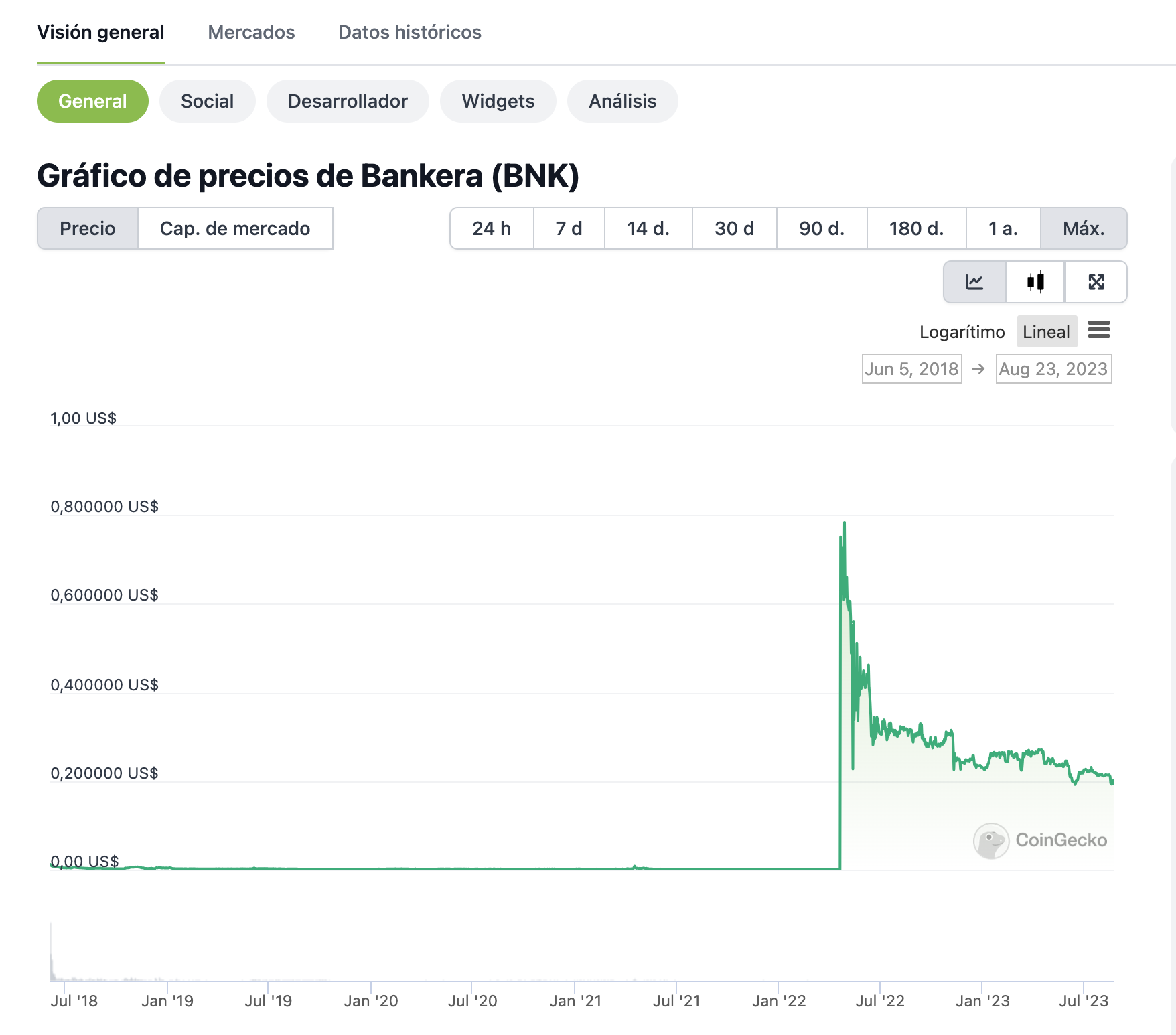Select the Widgets pill button

498,101
